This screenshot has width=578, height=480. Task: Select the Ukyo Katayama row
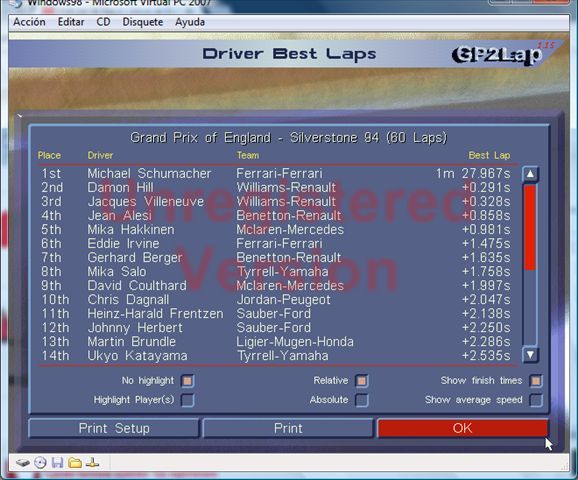(x=276, y=355)
